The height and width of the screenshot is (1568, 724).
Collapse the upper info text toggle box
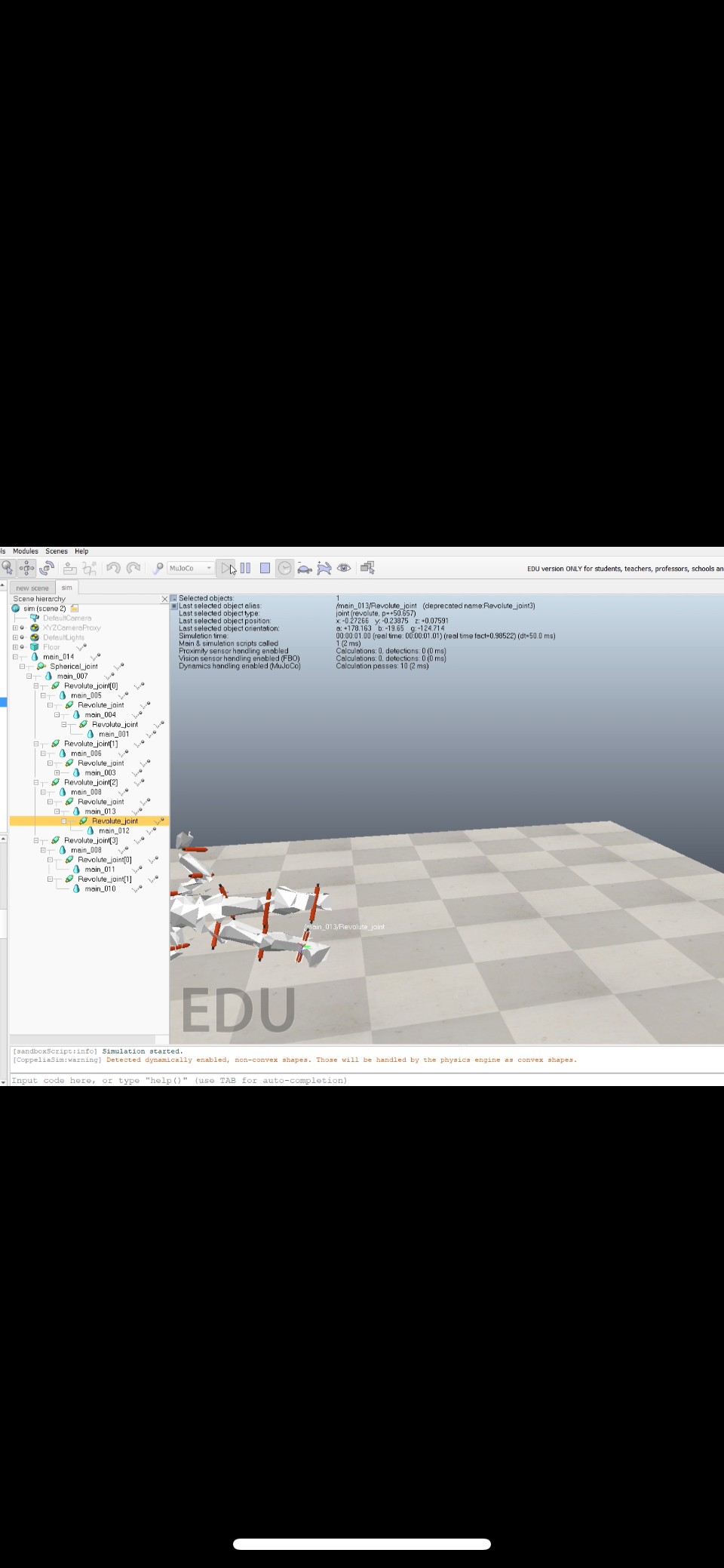(173, 598)
